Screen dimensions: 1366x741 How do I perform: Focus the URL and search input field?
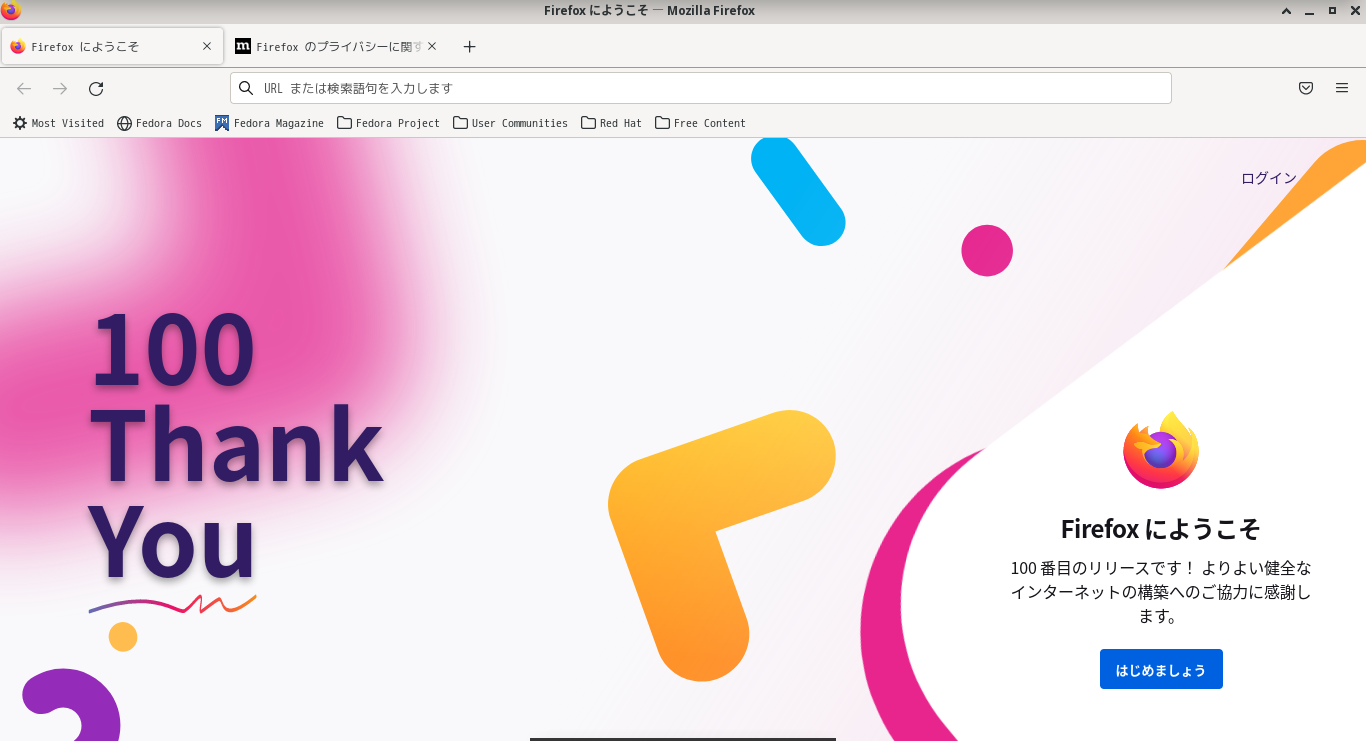point(701,88)
